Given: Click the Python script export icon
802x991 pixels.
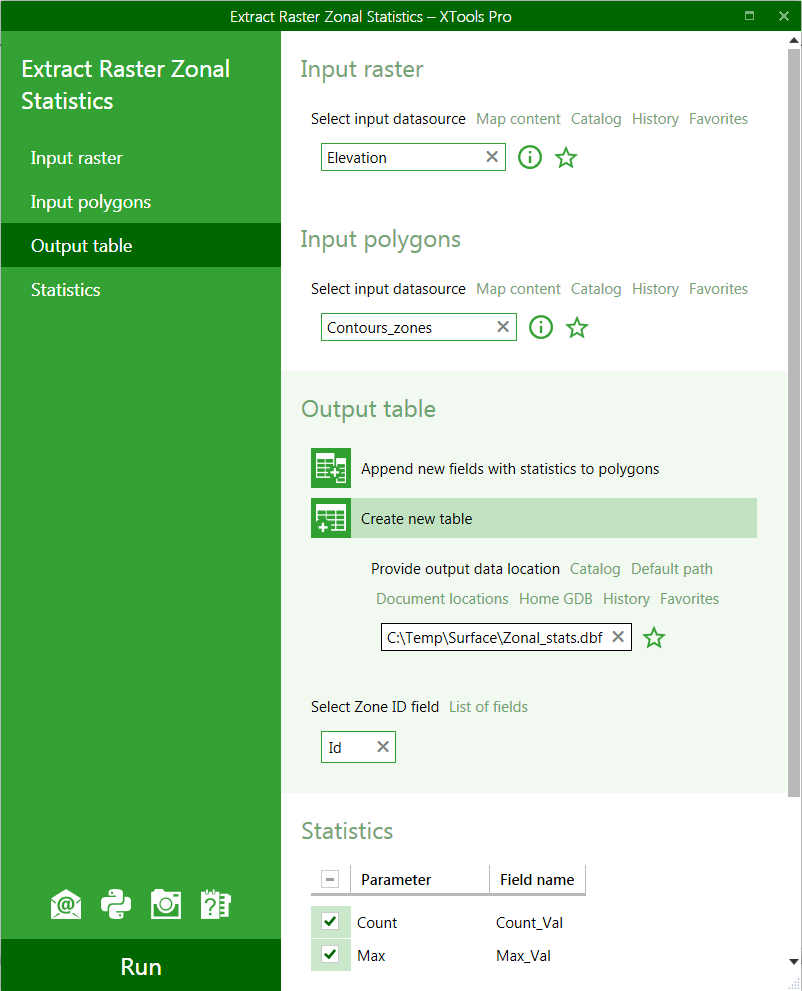Looking at the screenshot, I should tap(116, 904).
